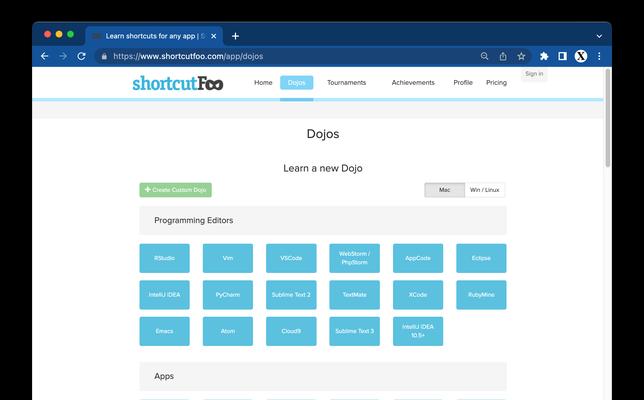Click the shortcutFoo logo
Image resolution: width=644 pixels, height=400 pixels.
pos(177,83)
